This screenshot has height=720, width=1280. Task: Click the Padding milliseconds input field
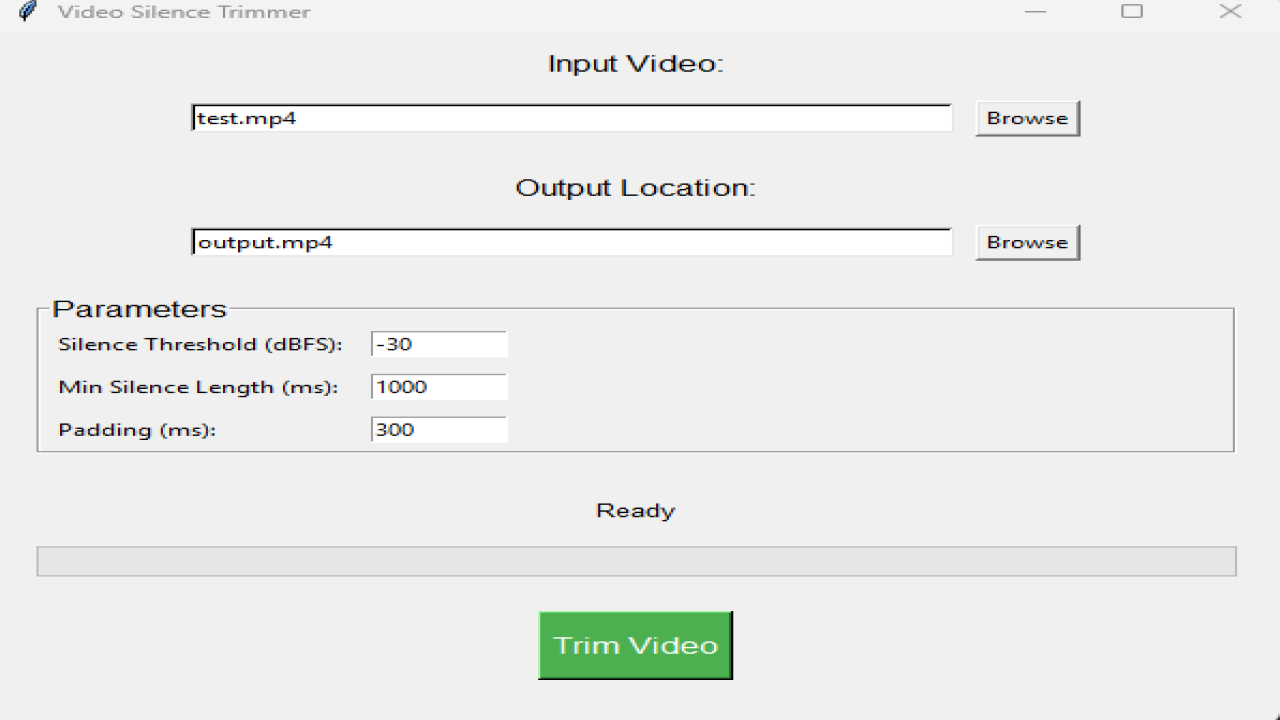pyautogui.click(x=438, y=429)
